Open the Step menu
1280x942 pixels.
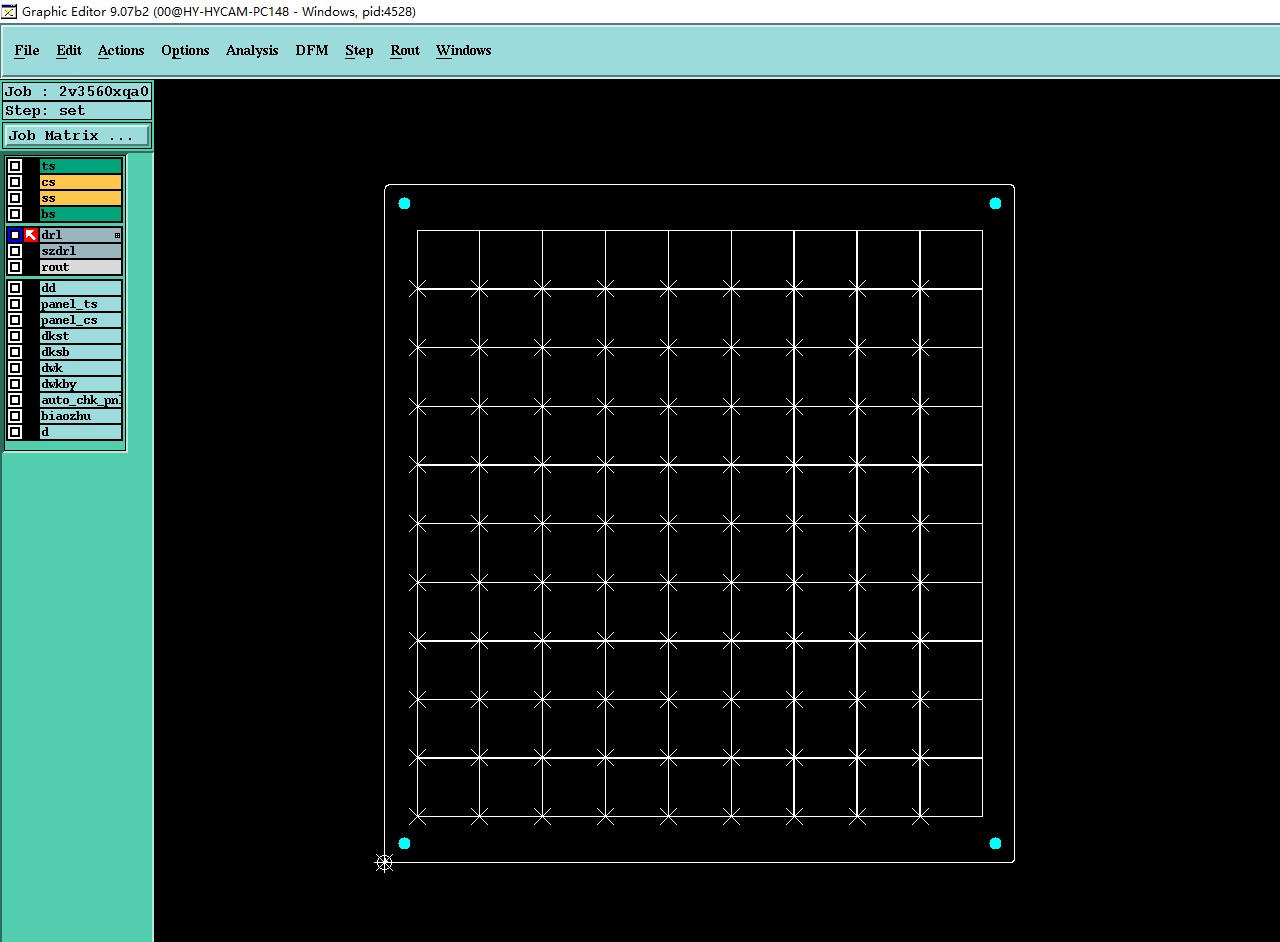click(359, 50)
